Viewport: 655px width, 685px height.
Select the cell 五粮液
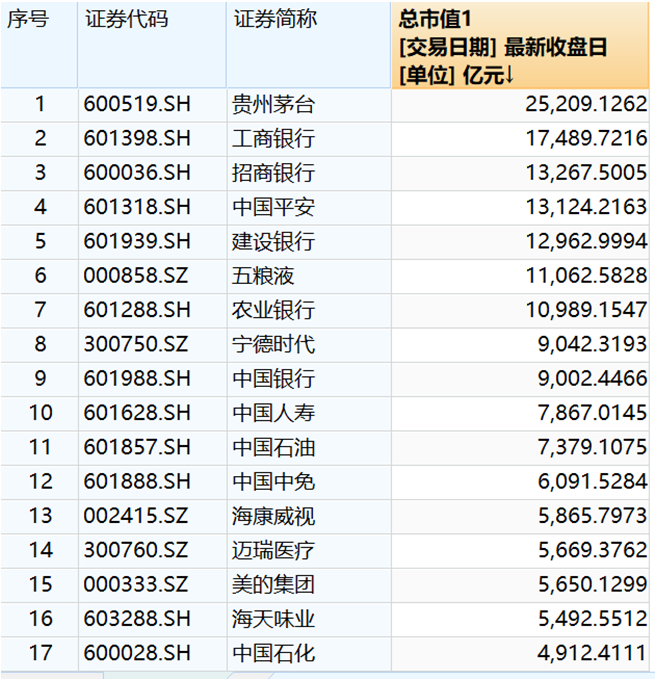[309, 276]
